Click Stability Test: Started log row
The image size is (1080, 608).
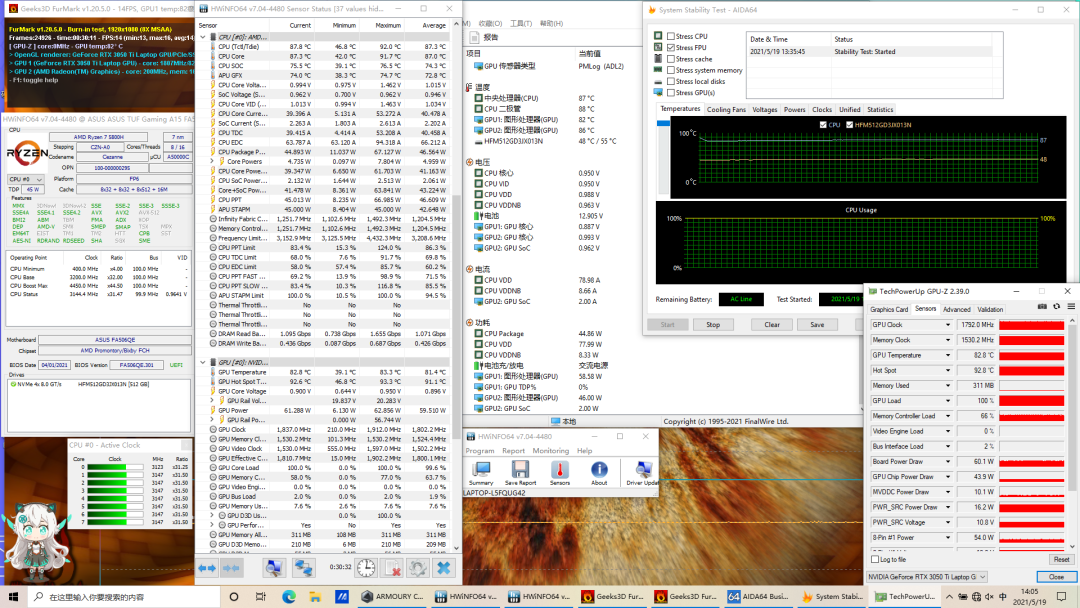tap(869, 52)
